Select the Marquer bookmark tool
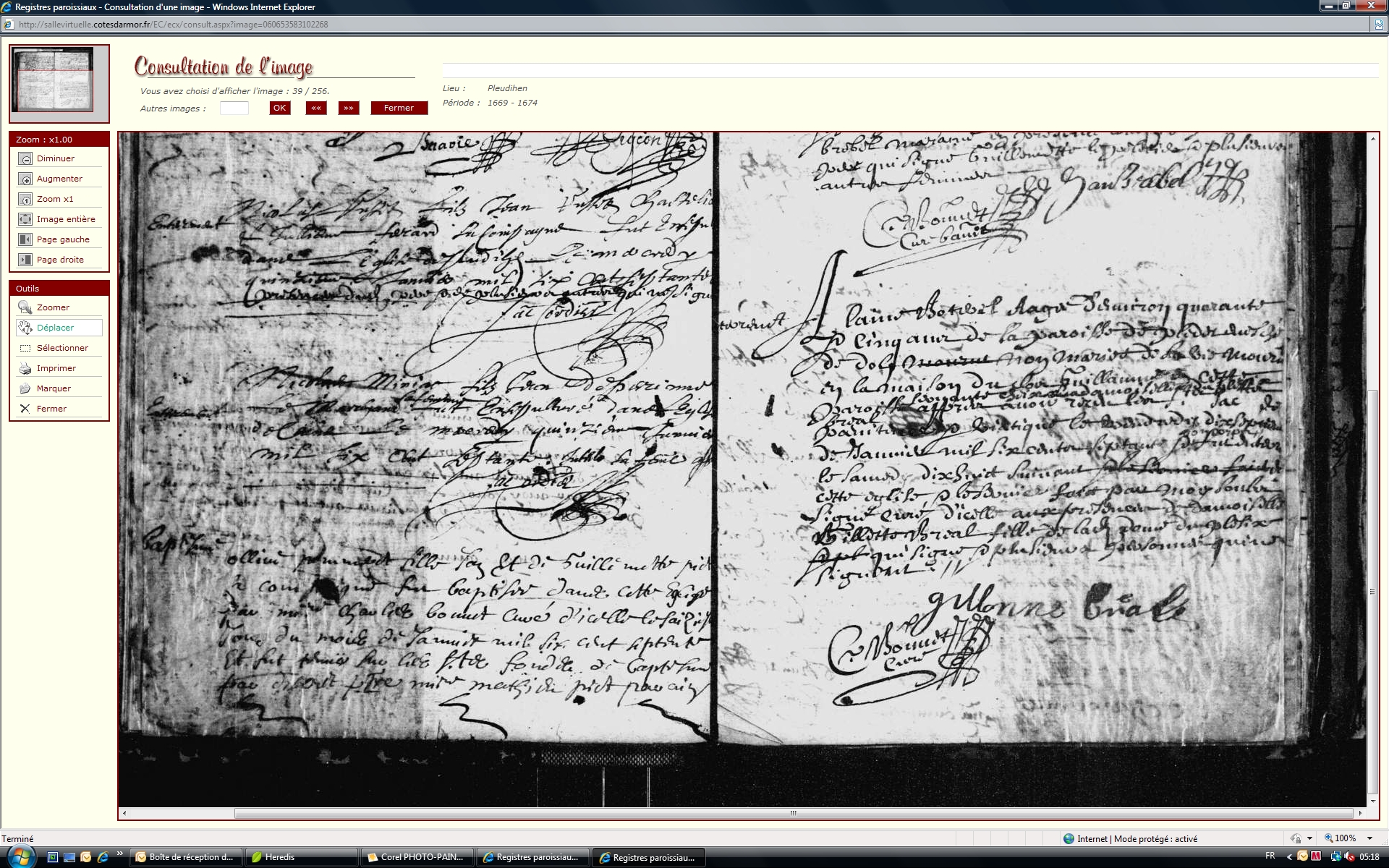This screenshot has width=1389, height=868. 25,388
